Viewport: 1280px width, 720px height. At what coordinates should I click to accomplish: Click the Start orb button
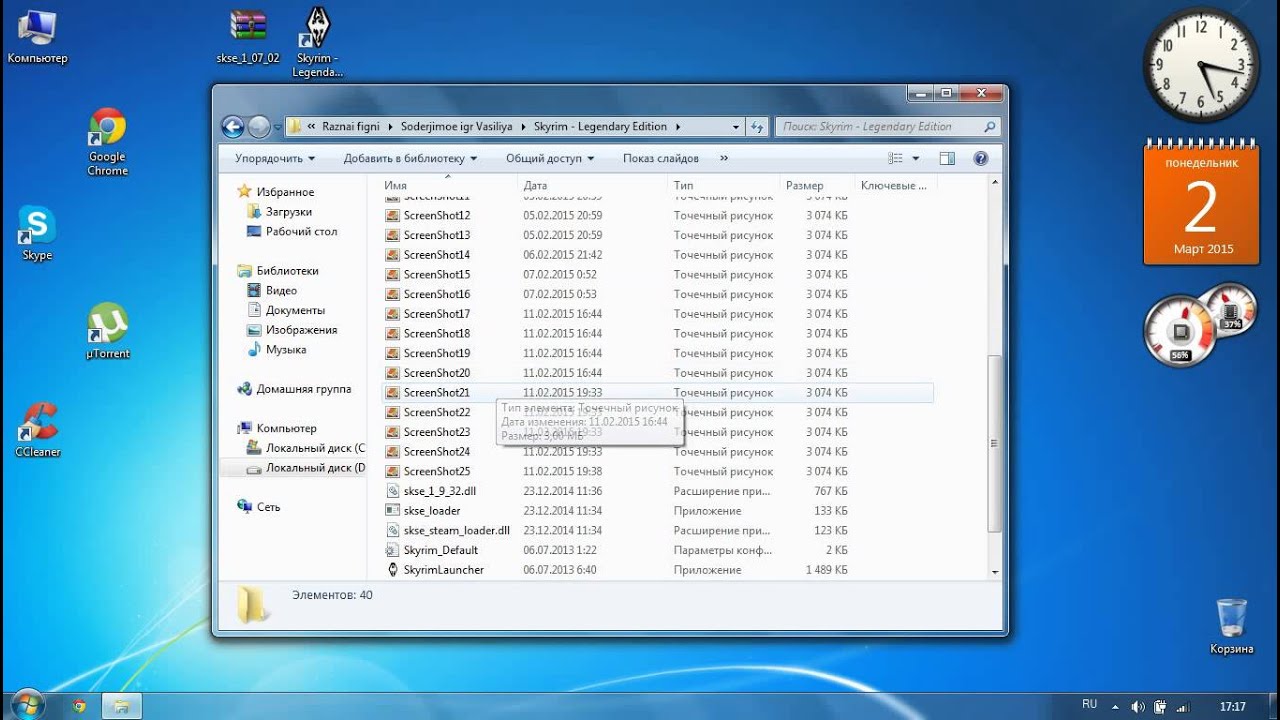27,705
